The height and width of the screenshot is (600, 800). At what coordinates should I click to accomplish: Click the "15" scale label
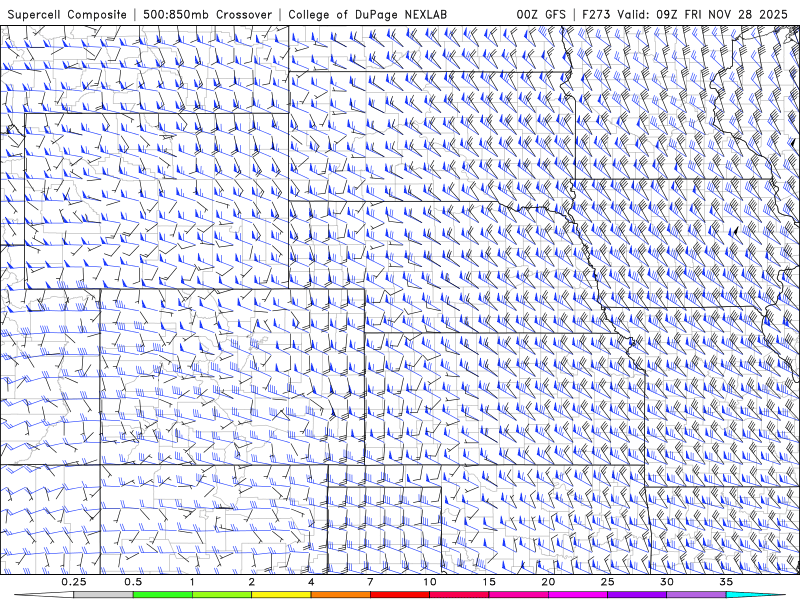(x=489, y=582)
